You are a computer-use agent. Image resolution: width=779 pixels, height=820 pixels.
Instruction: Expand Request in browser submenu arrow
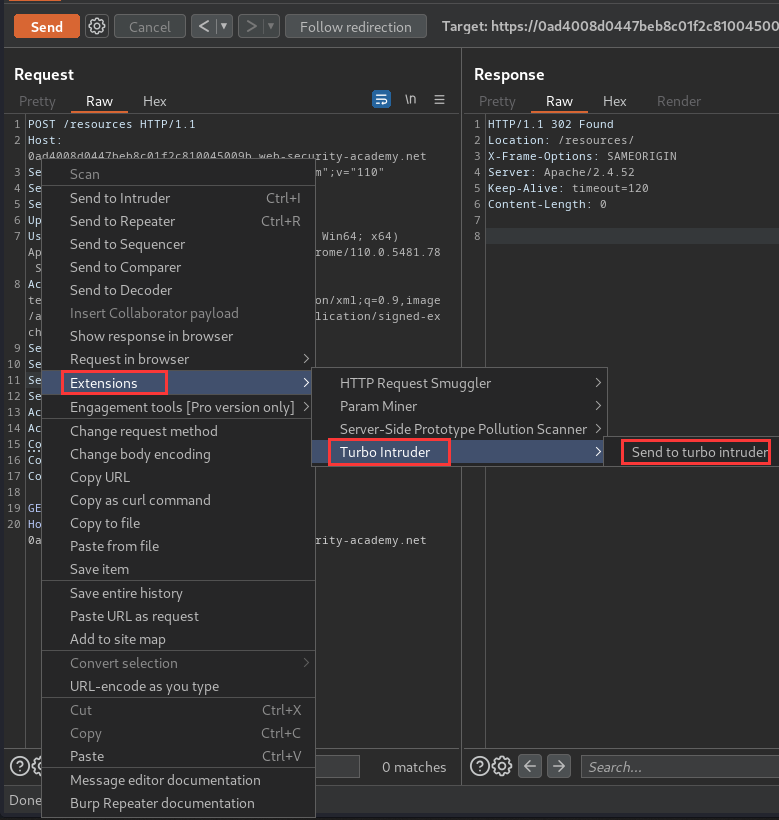(306, 359)
